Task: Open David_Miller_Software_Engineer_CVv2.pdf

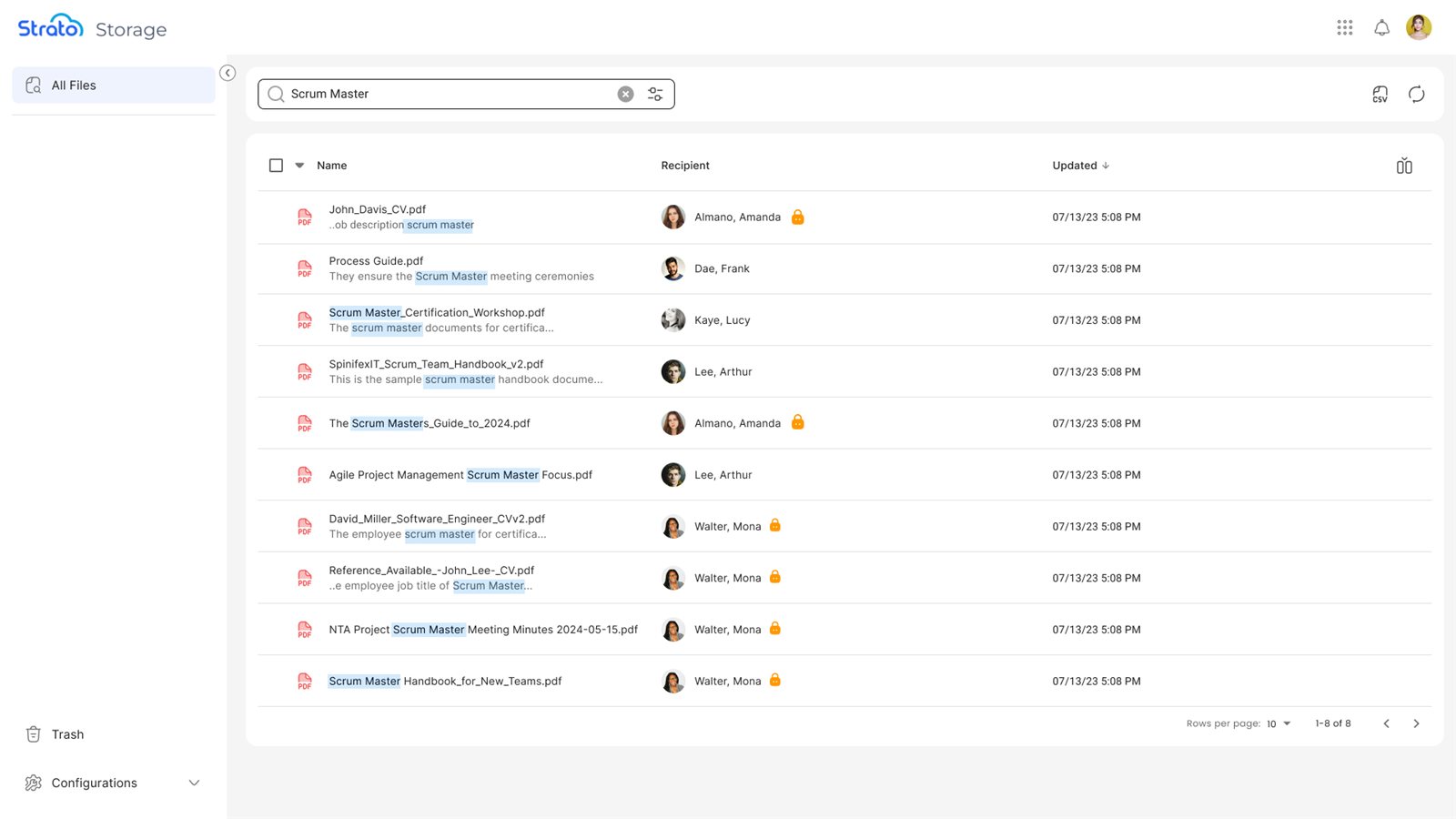Action: (437, 519)
